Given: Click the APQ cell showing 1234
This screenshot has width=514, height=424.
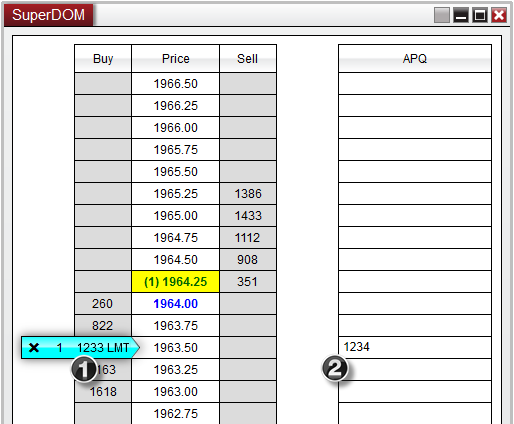Looking at the screenshot, I should click(x=415, y=348).
